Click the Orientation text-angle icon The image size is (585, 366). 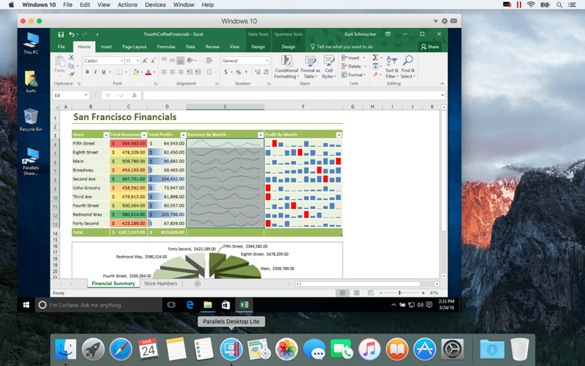pyautogui.click(x=190, y=60)
